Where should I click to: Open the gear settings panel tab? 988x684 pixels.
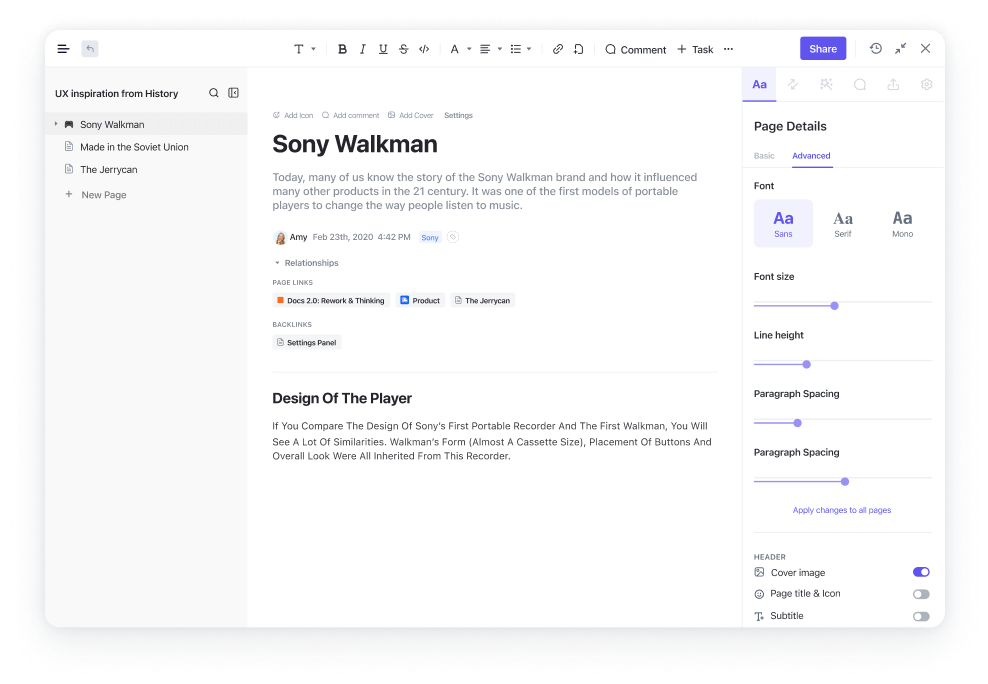(926, 84)
